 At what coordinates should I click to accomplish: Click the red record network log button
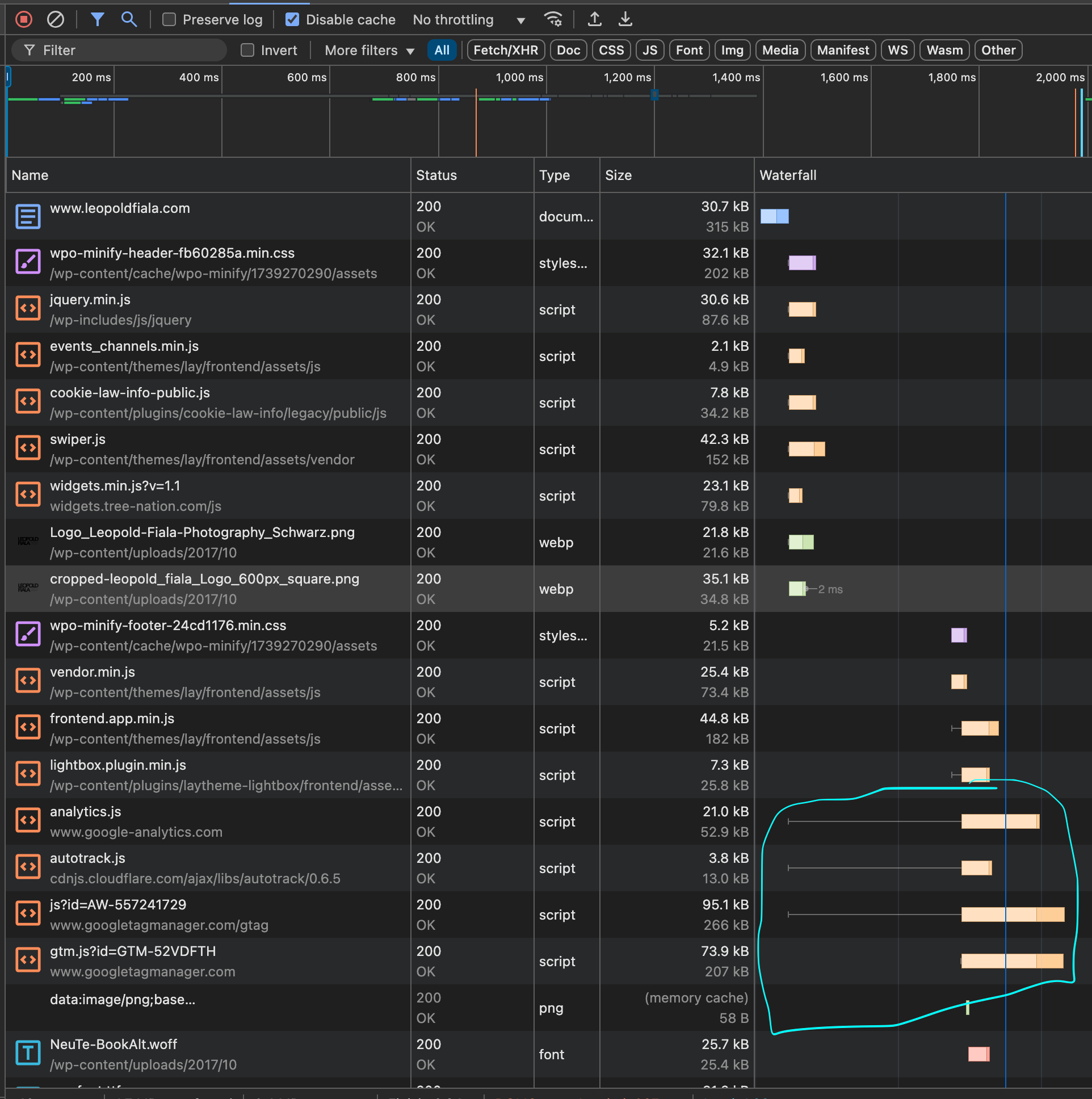(23, 19)
